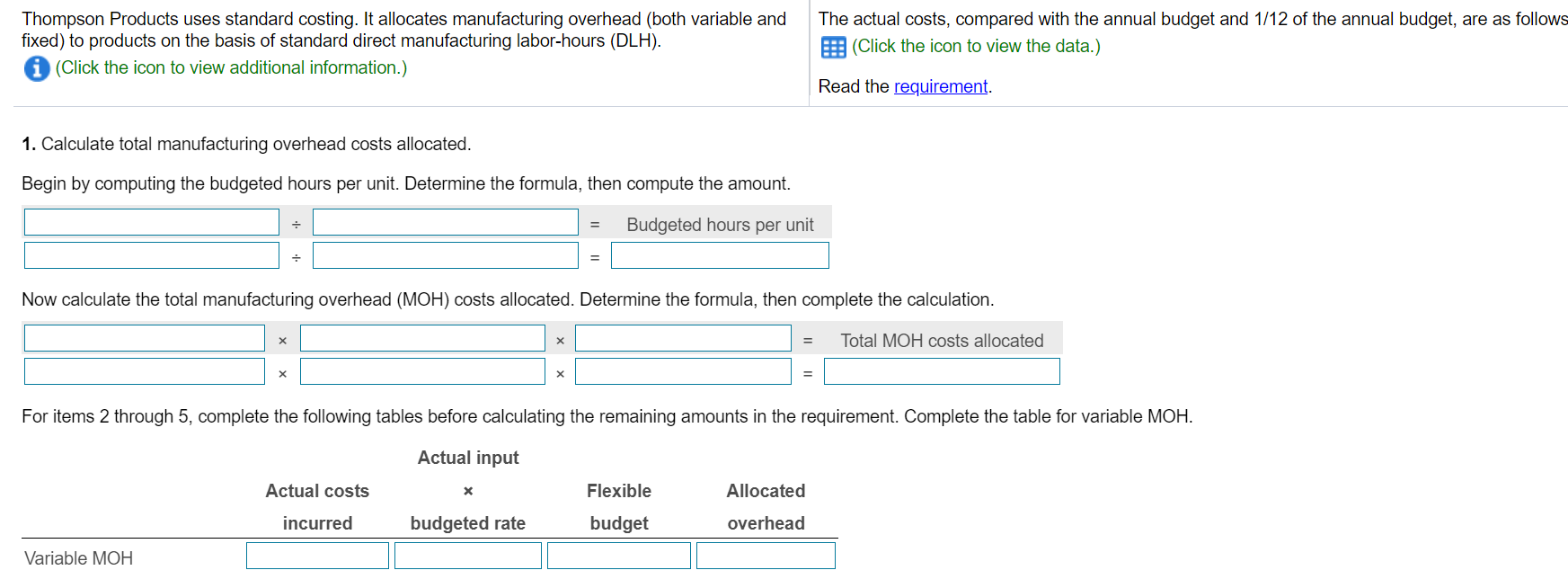Click the second multiplier box in the MOH calculation row

click(x=422, y=370)
